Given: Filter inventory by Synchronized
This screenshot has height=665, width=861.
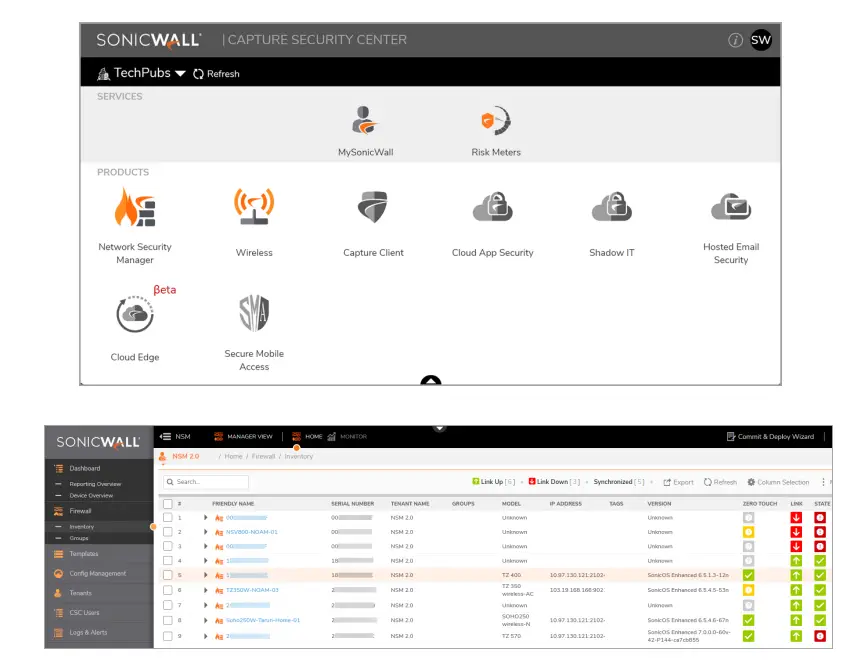Looking at the screenshot, I should click(x=619, y=482).
